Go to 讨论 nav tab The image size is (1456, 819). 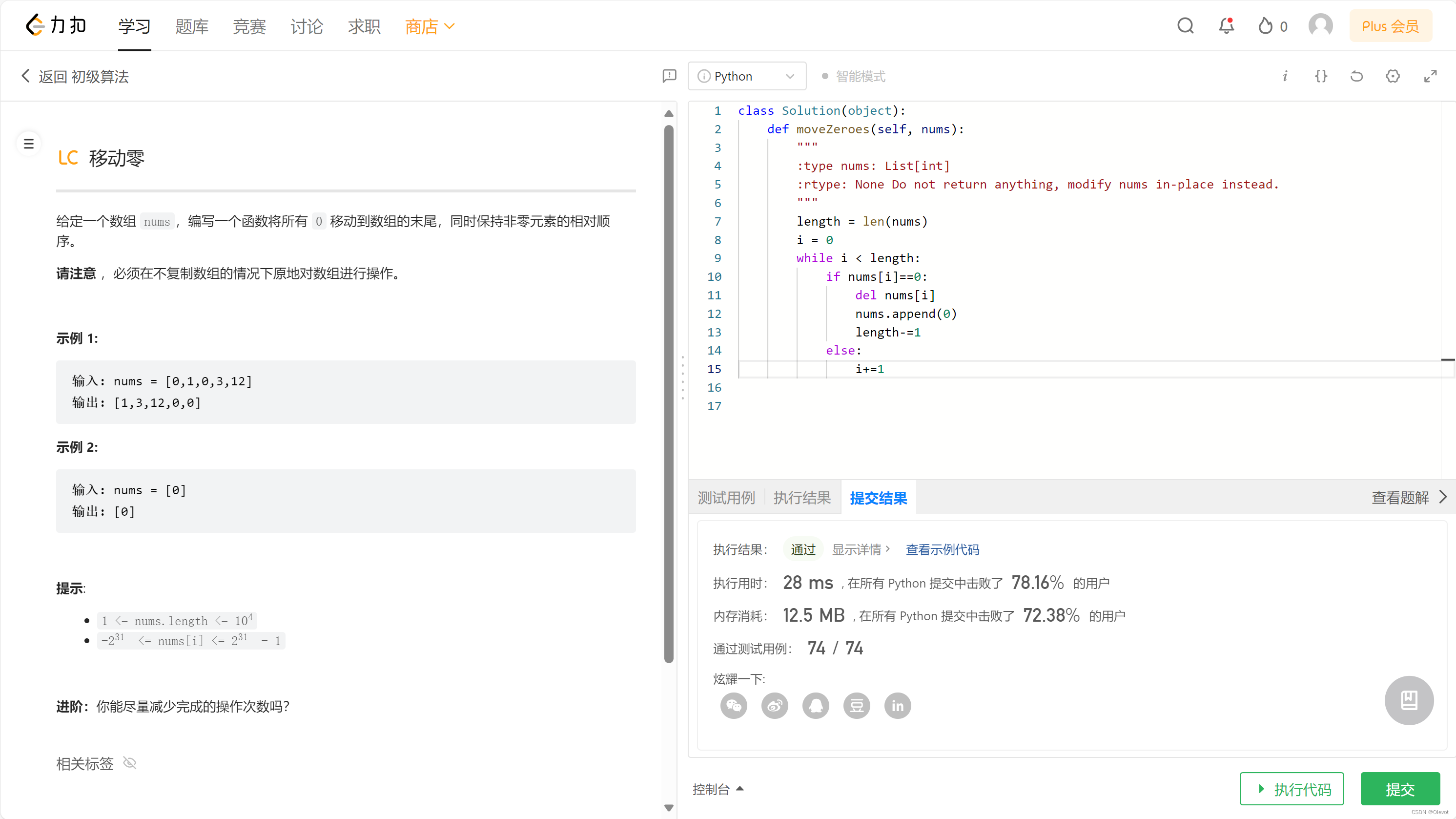[307, 26]
